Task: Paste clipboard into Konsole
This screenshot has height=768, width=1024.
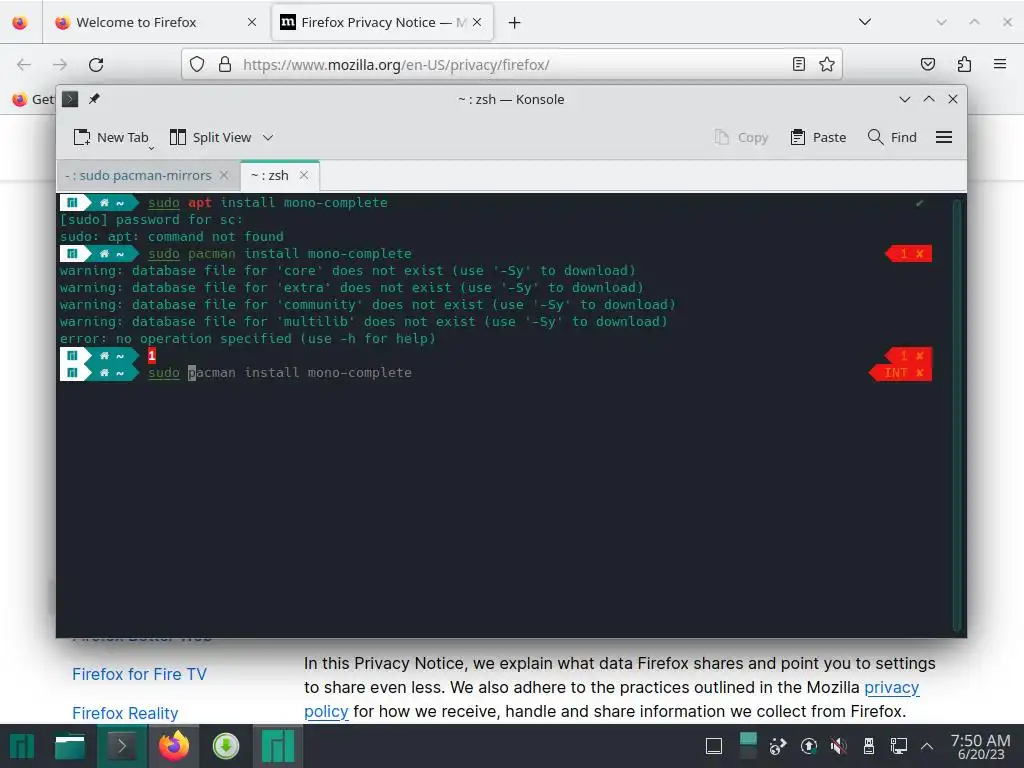Action: click(818, 137)
